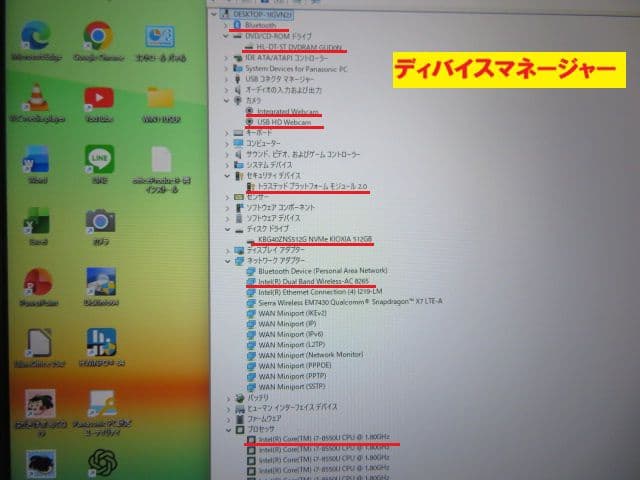Click the Integrated Webcam device icon
Viewport: 640px width, 480px height.
coord(250,111)
